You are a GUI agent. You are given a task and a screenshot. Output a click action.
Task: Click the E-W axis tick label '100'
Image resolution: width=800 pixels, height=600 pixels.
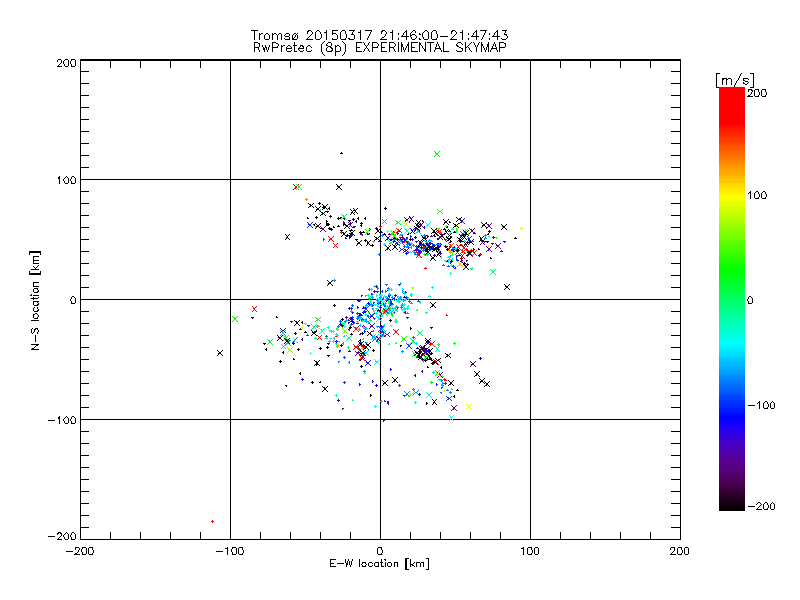point(530,551)
